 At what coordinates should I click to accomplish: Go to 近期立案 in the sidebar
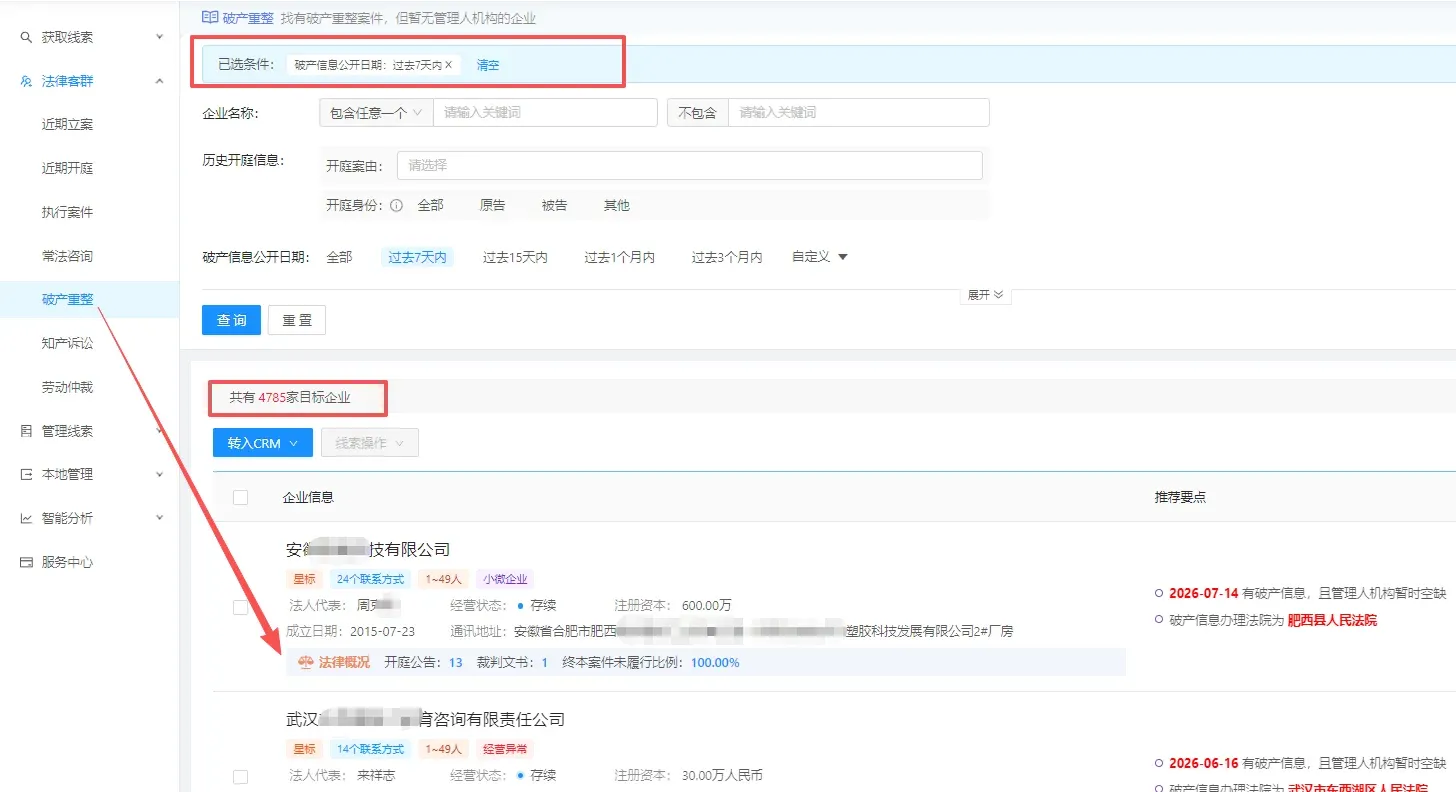click(67, 125)
